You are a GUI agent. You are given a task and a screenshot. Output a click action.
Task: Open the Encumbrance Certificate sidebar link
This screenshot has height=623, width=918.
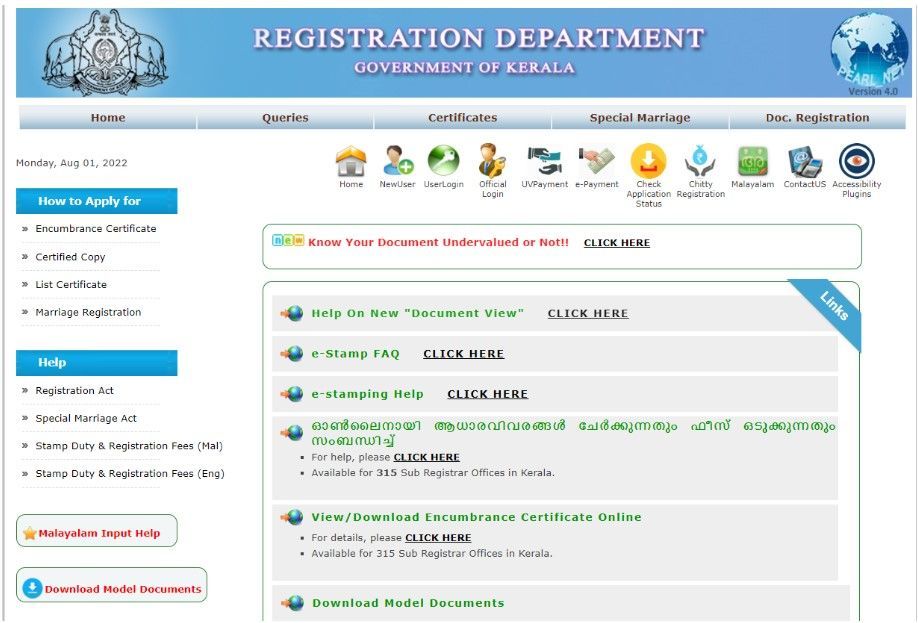(x=94, y=228)
